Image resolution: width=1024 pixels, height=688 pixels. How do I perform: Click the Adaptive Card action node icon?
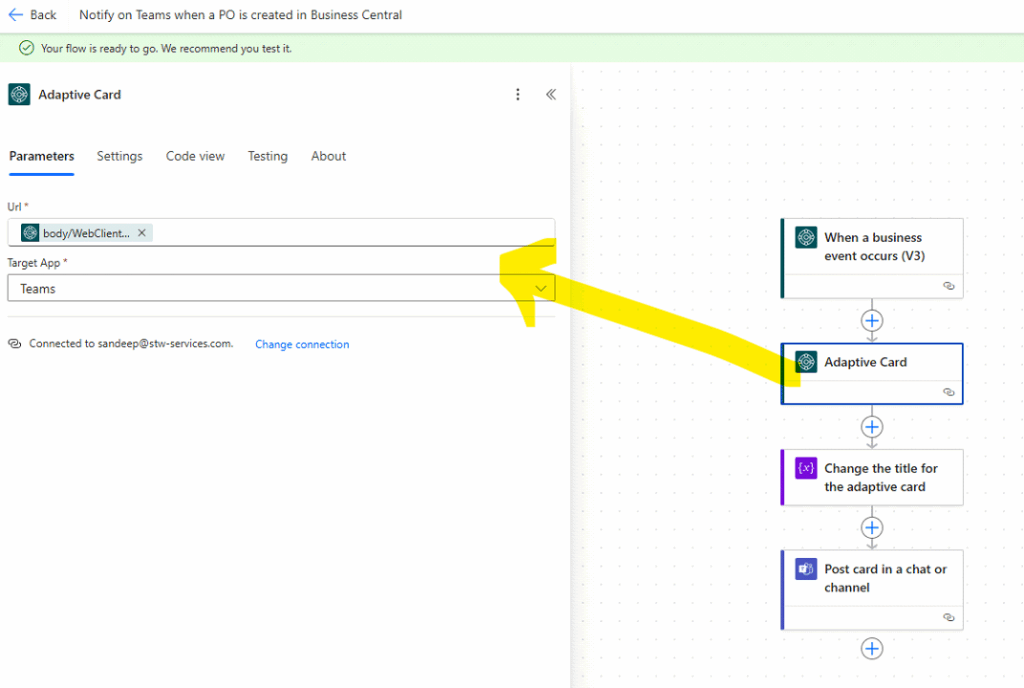[806, 362]
